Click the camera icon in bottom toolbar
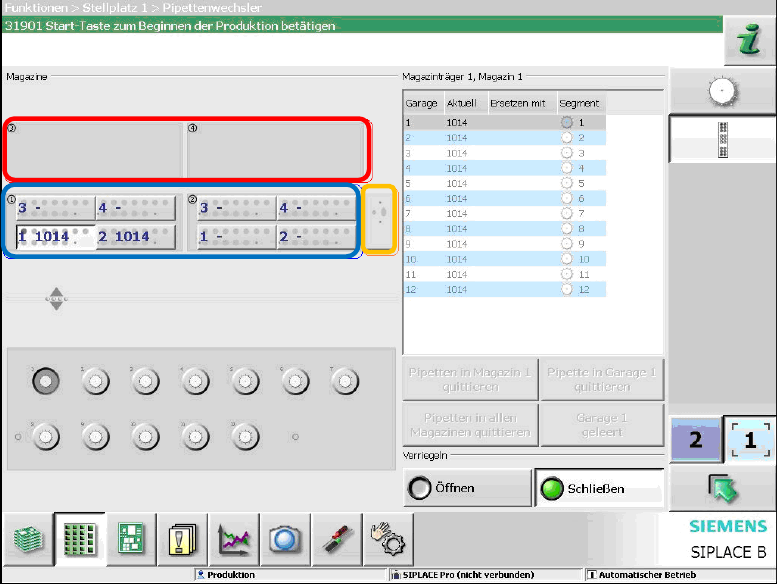The width and height of the screenshot is (777, 584). (286, 539)
